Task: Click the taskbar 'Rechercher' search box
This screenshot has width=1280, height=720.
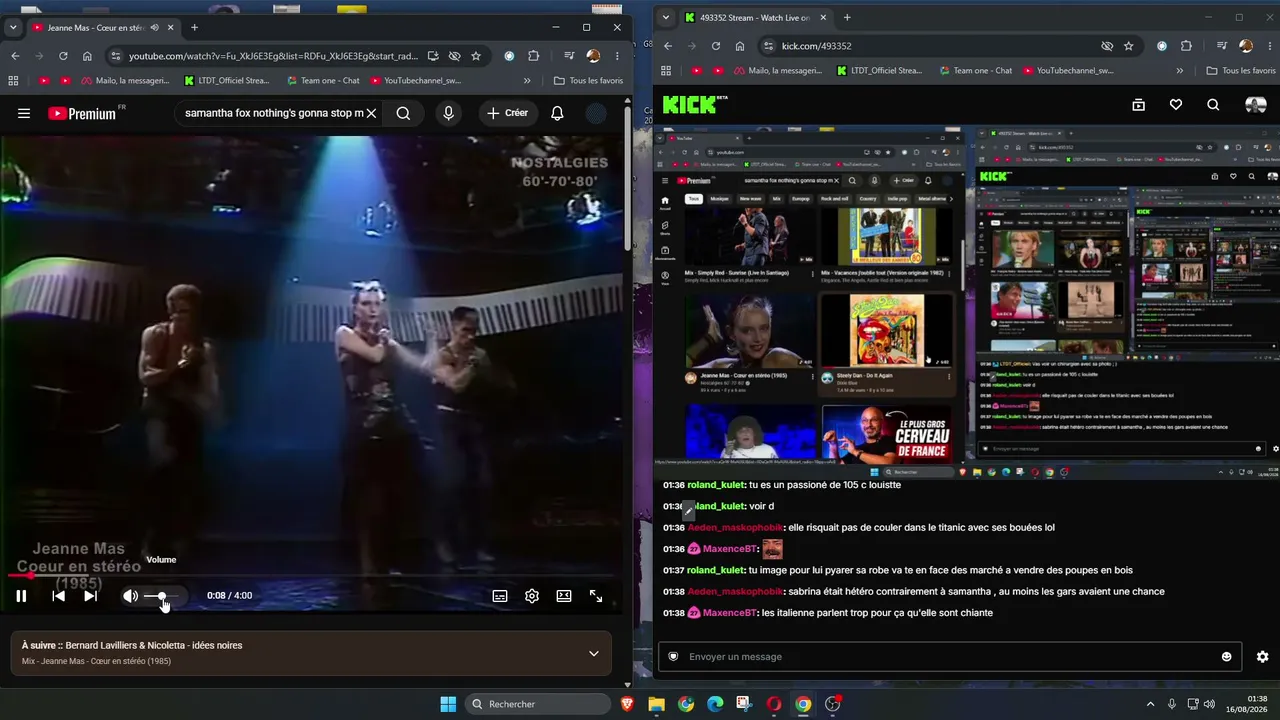Action: coord(539,704)
